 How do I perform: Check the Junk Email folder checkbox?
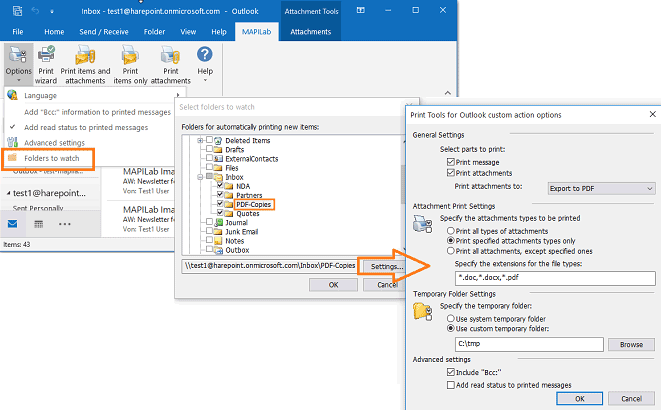click(x=210, y=230)
